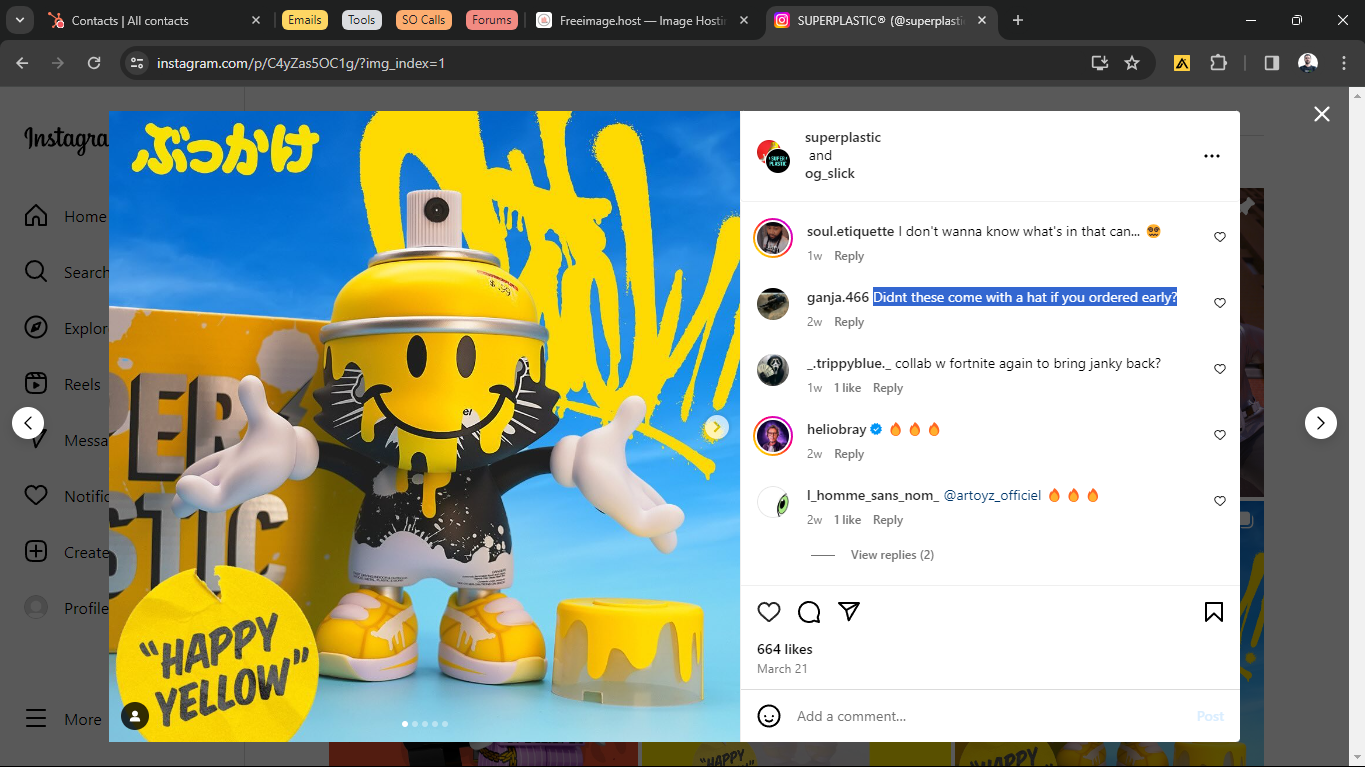Click the Post comment button
This screenshot has height=767, width=1365.
[1210, 716]
